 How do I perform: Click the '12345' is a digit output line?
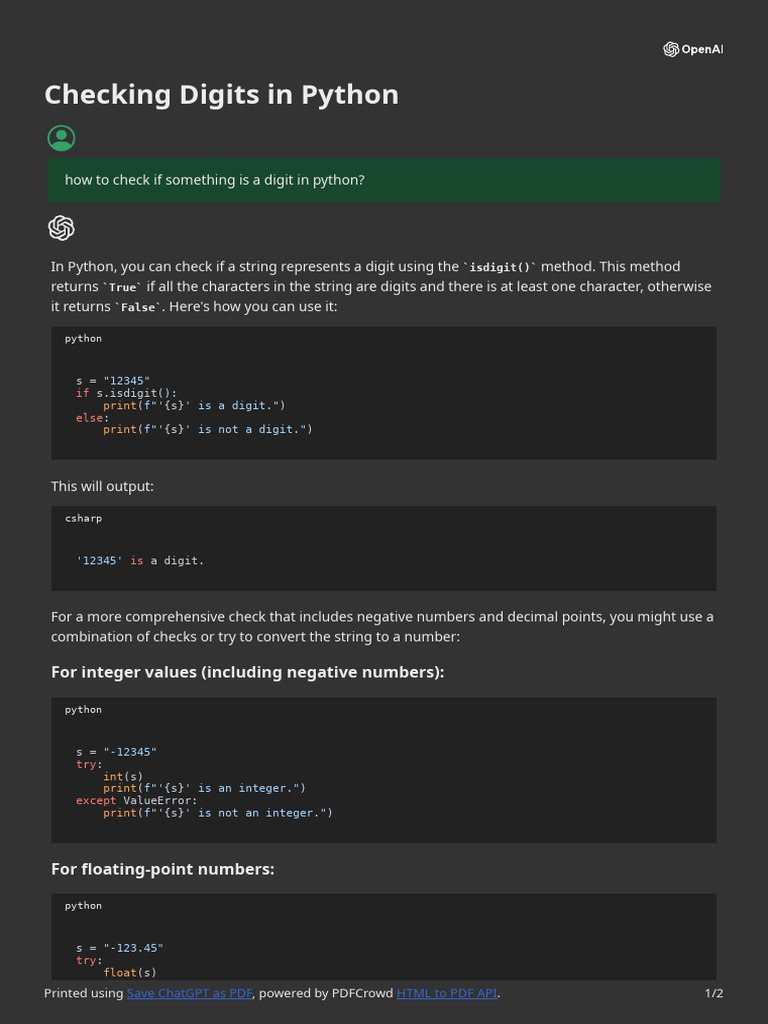click(x=140, y=560)
